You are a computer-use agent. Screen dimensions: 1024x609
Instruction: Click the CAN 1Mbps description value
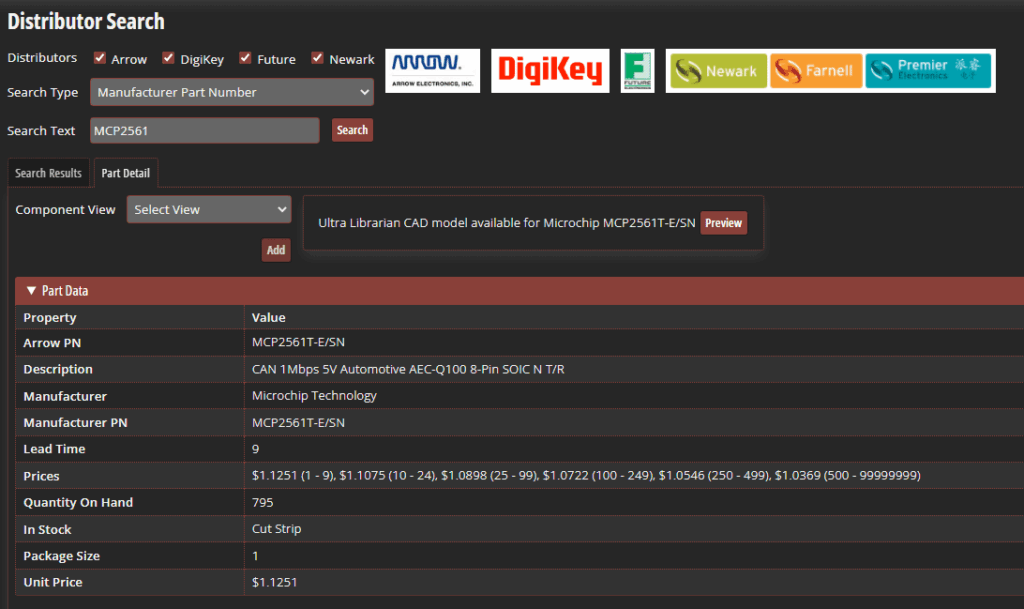[408, 369]
